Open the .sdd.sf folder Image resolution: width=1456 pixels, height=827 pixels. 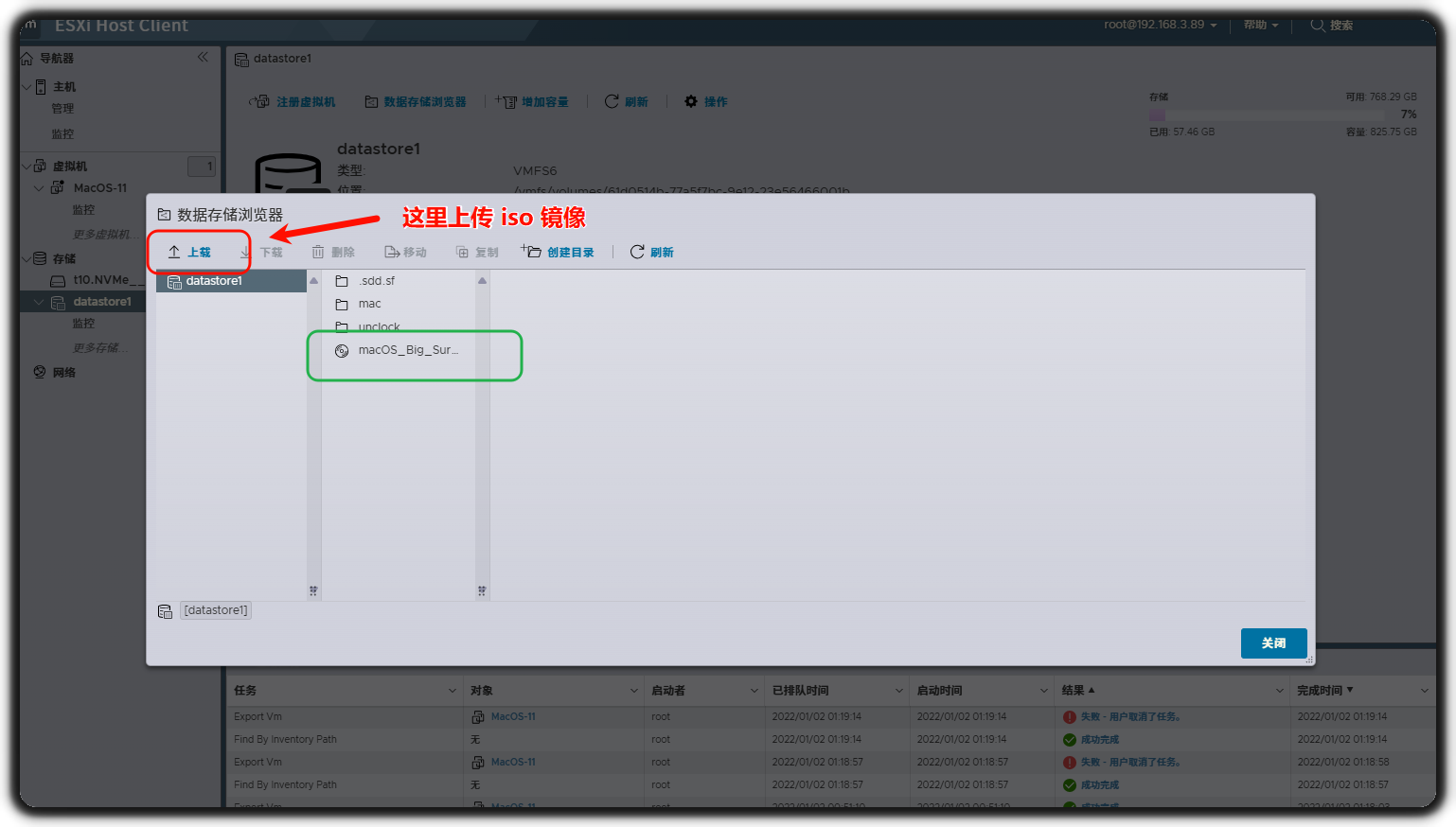tap(376, 281)
